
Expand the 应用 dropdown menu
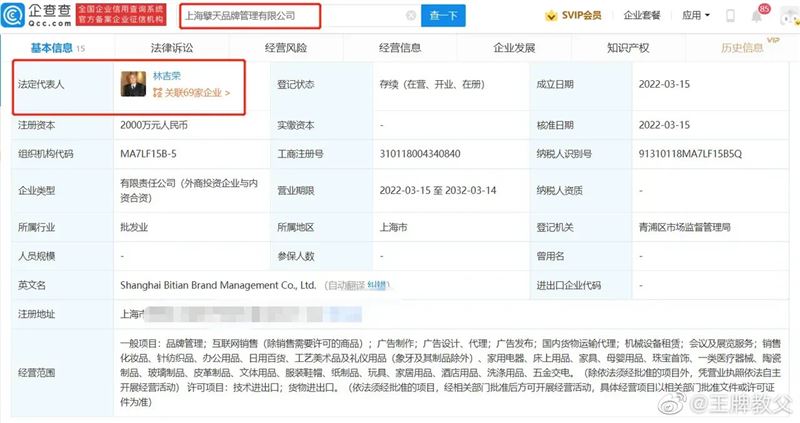pyautogui.click(x=696, y=15)
